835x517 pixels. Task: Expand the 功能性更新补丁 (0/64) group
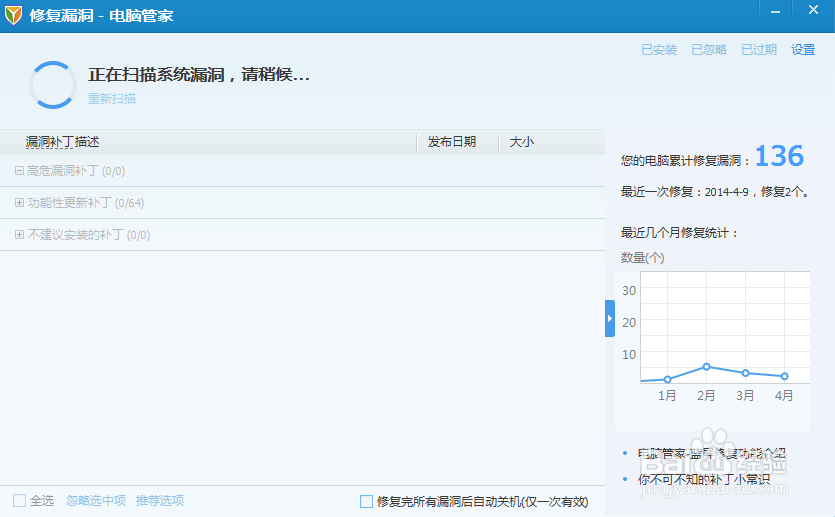click(x=19, y=203)
